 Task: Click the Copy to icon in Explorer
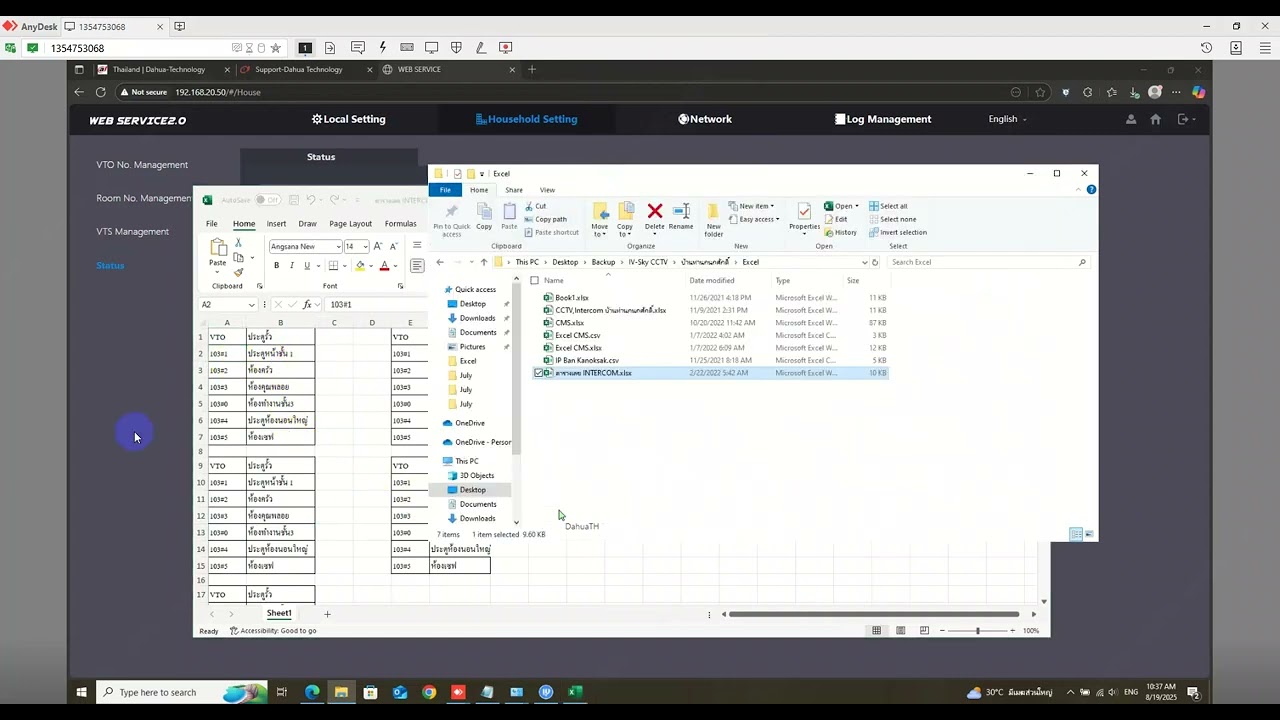click(x=626, y=211)
